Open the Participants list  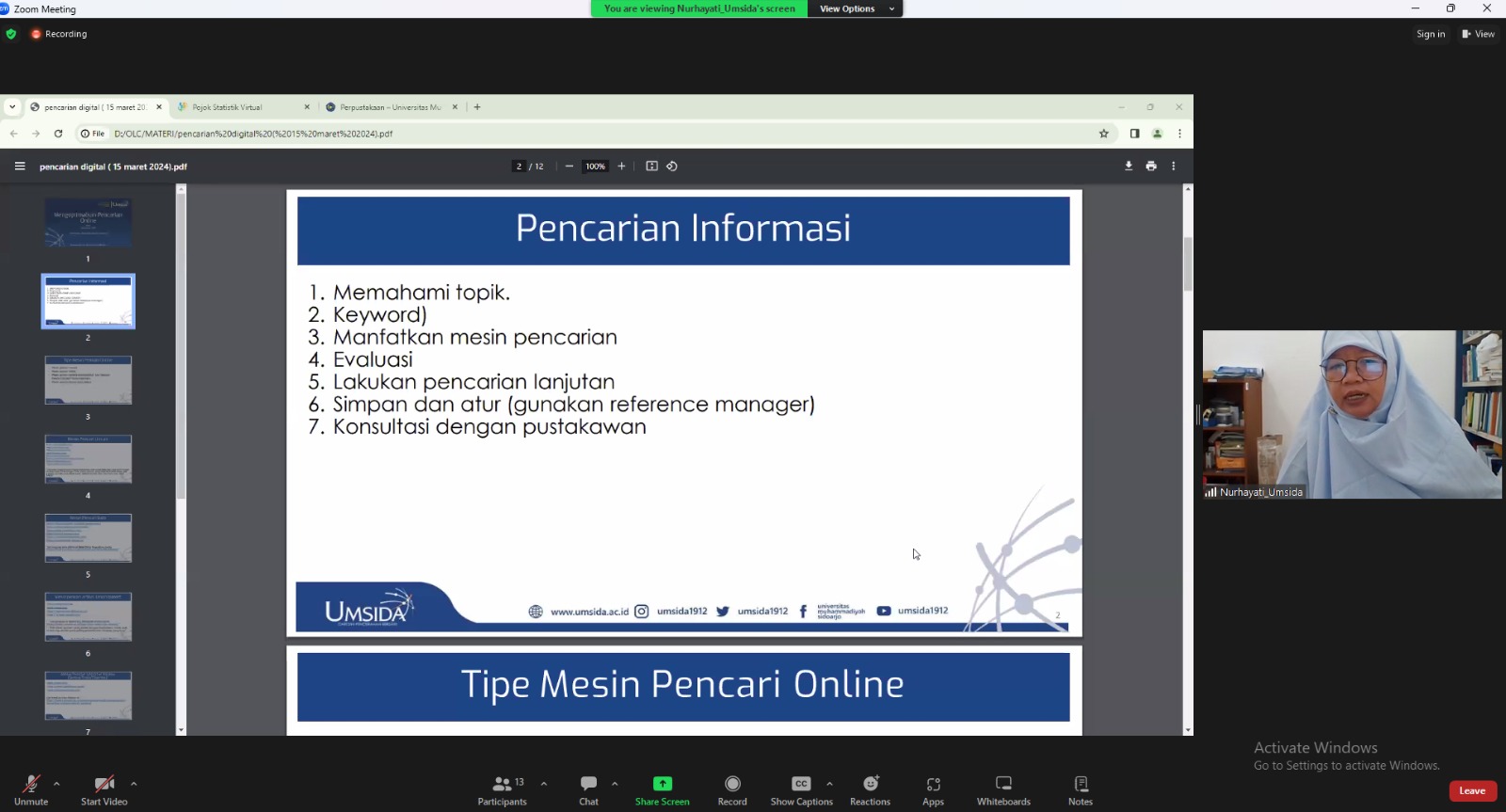[502, 789]
